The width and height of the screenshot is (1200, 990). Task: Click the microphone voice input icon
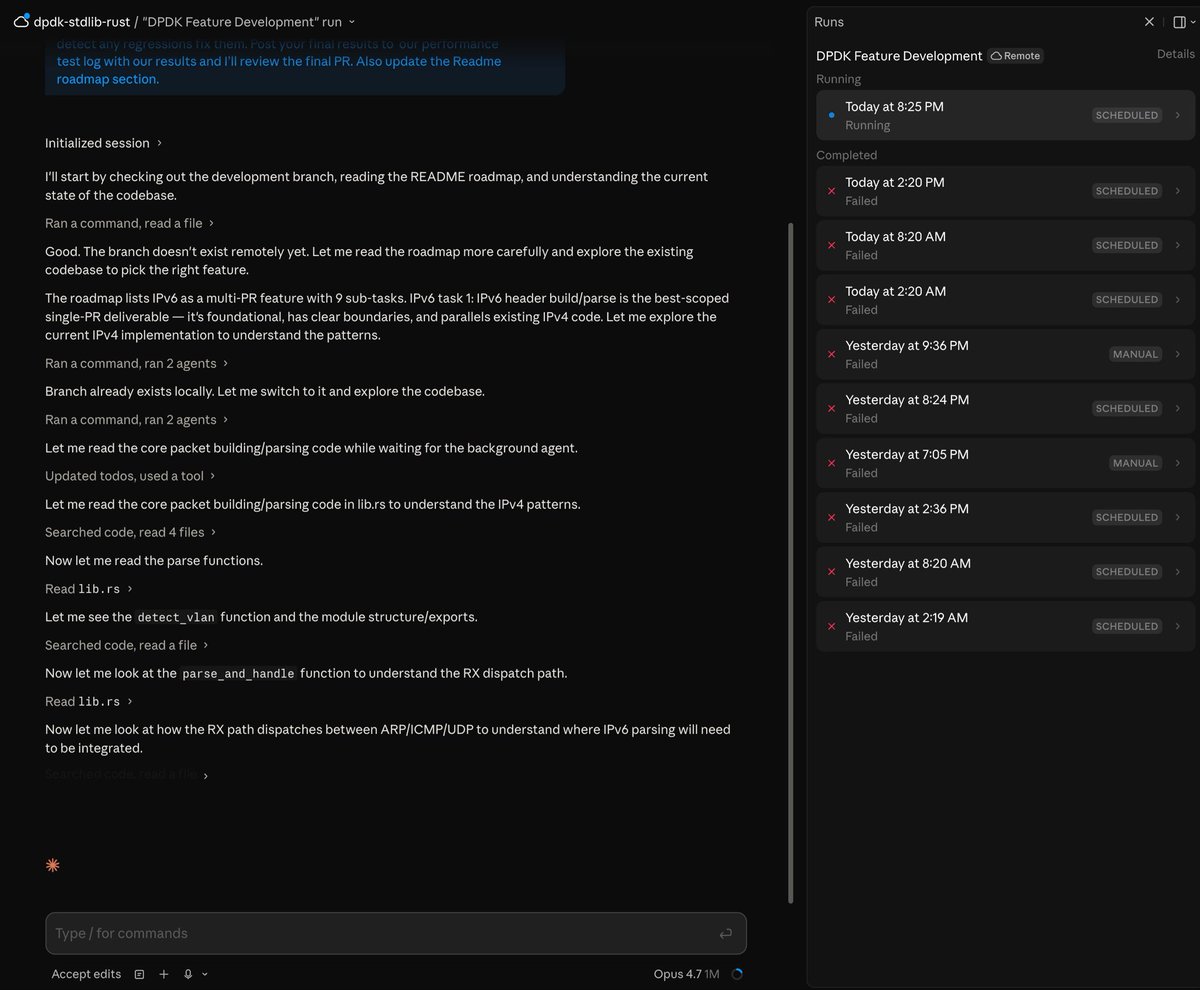coord(188,974)
